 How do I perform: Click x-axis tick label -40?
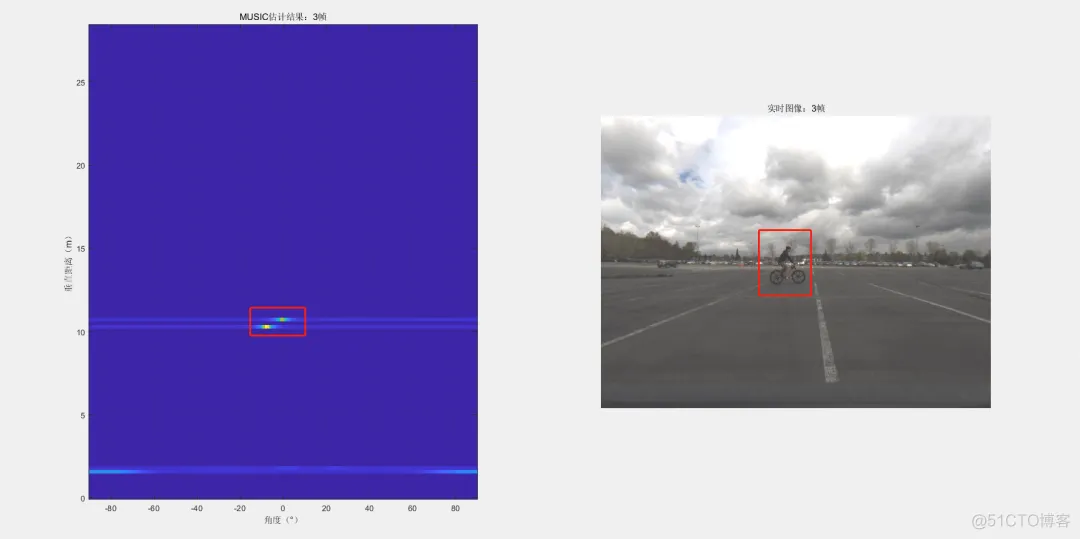point(197,509)
